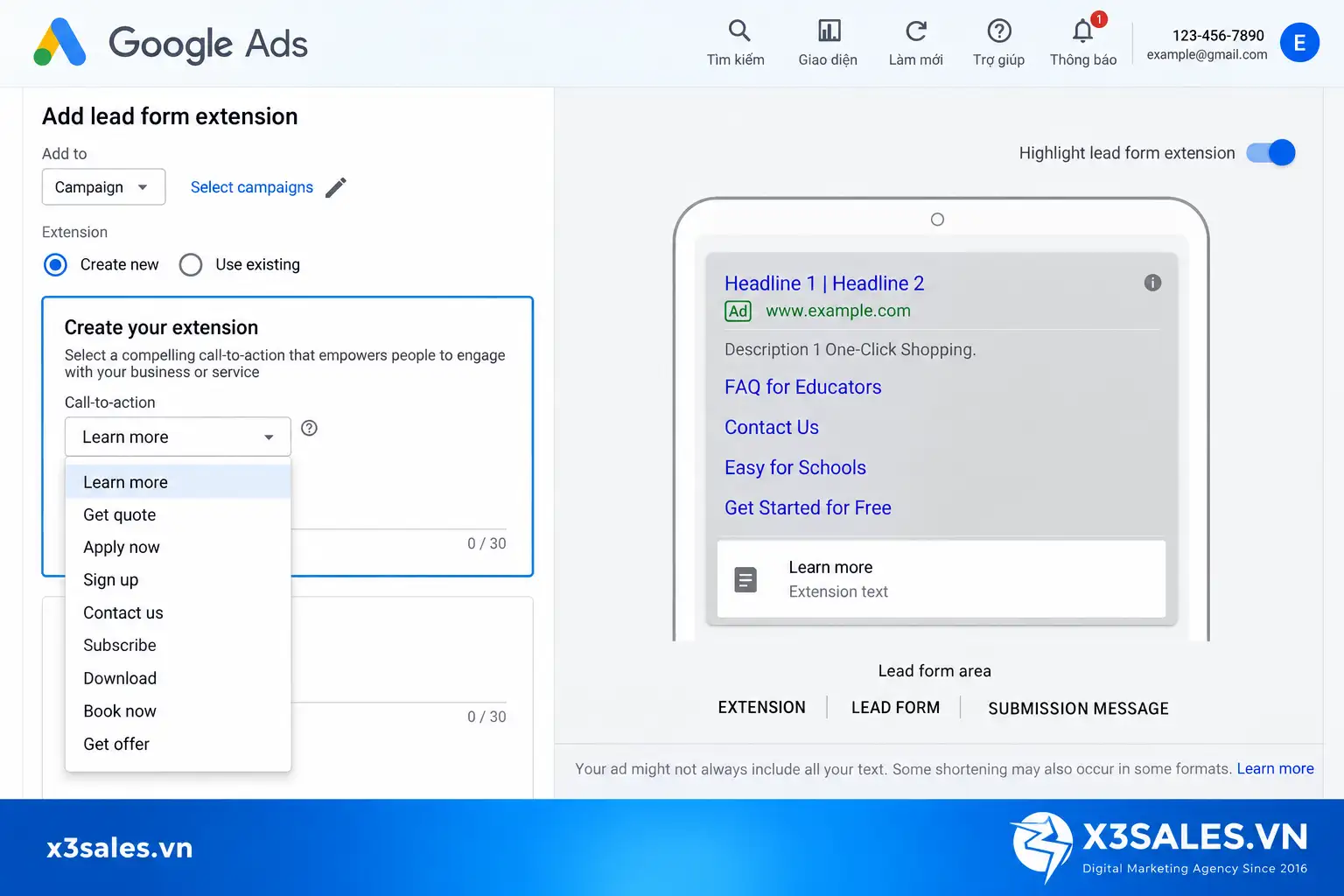This screenshot has width=1344, height=896.
Task: Switch to the EXTENSION tab
Action: [x=761, y=707]
